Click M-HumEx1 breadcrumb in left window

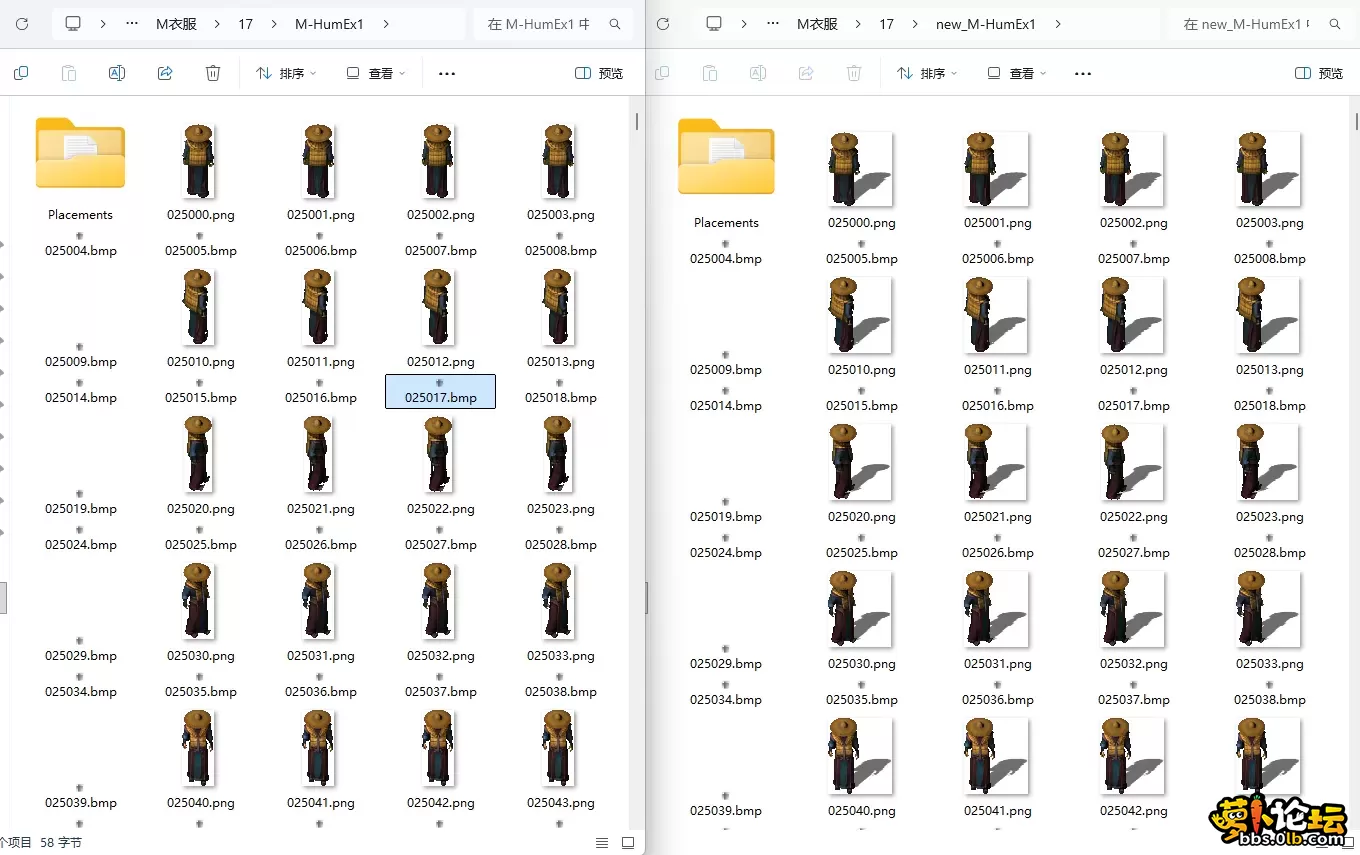coord(330,24)
